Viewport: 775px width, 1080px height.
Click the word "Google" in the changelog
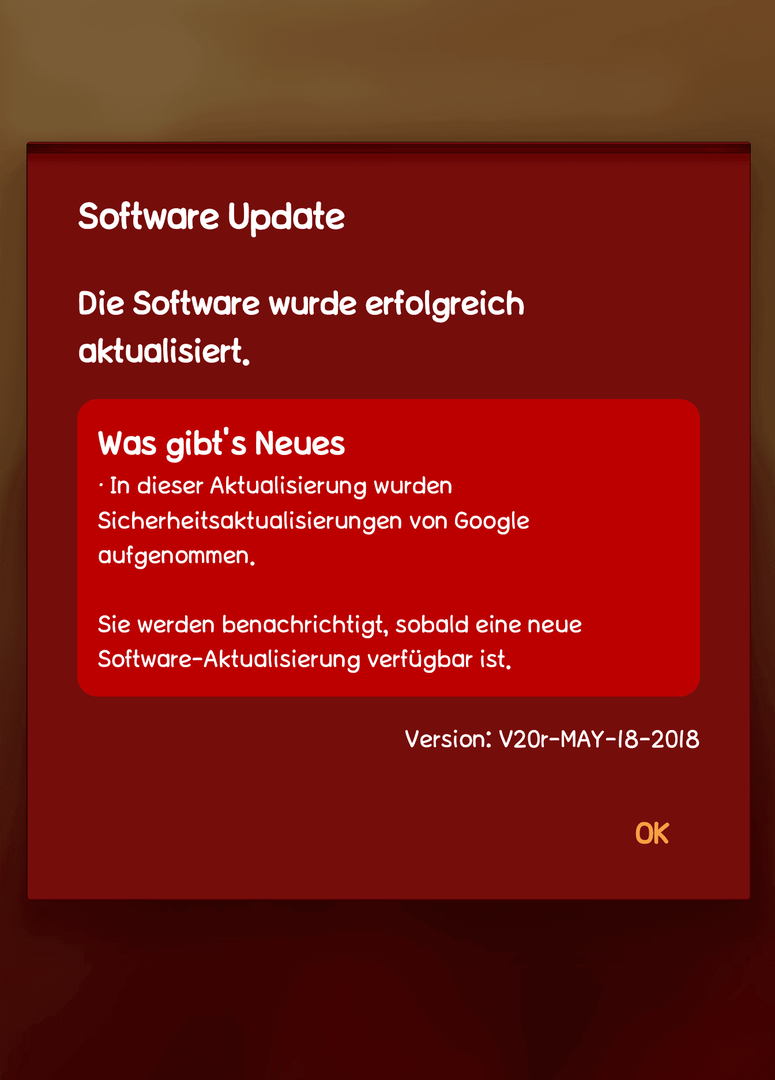[x=492, y=521]
